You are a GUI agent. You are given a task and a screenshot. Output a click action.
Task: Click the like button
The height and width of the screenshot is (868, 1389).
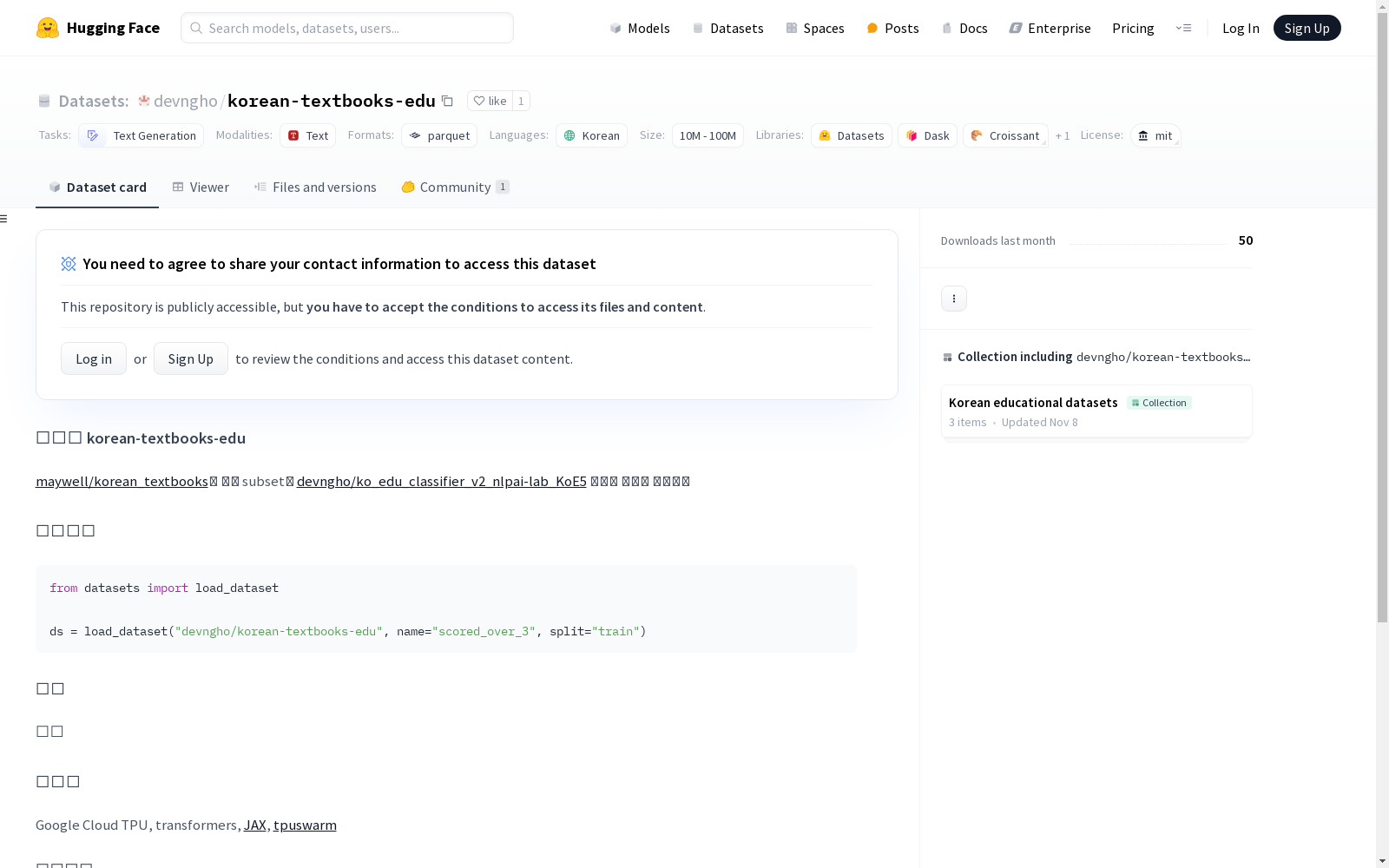tap(490, 101)
